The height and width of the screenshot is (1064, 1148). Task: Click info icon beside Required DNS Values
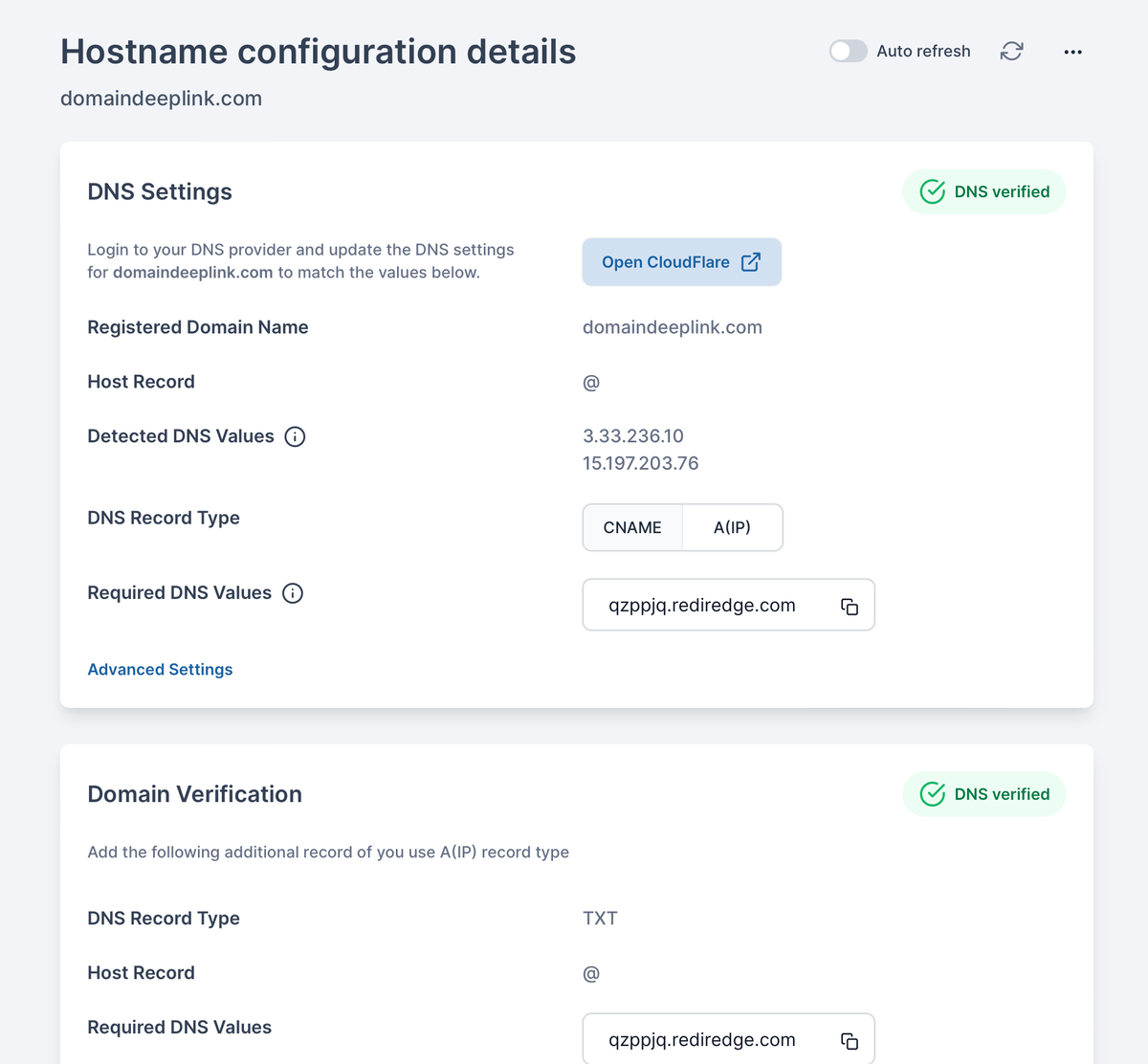(x=293, y=593)
